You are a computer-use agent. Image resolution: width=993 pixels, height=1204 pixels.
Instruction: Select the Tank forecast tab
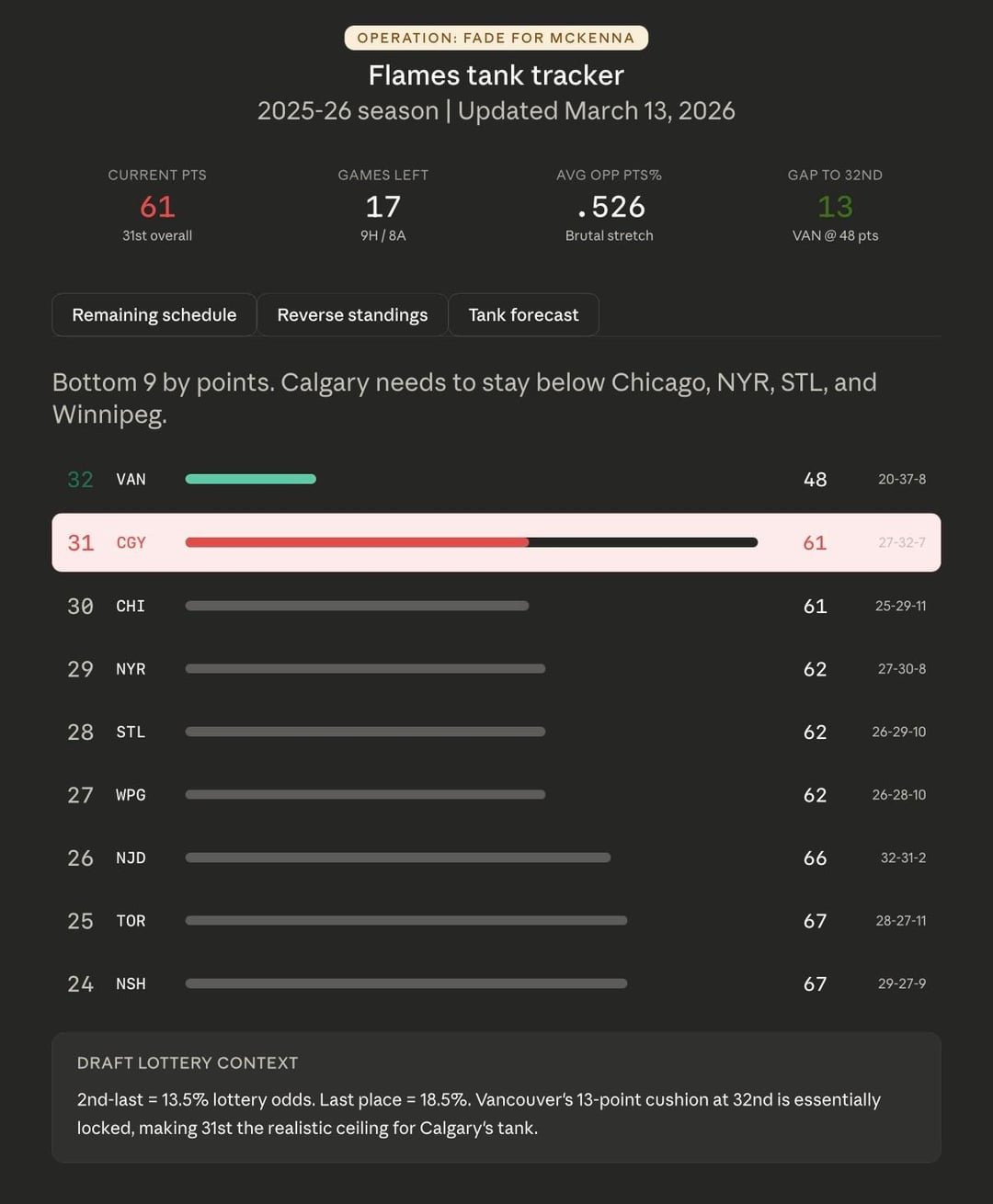click(523, 315)
